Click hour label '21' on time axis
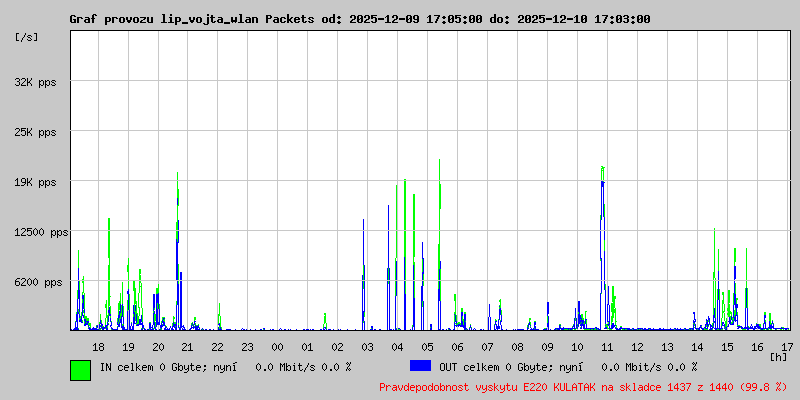This screenshot has height=400, width=800. [x=188, y=347]
